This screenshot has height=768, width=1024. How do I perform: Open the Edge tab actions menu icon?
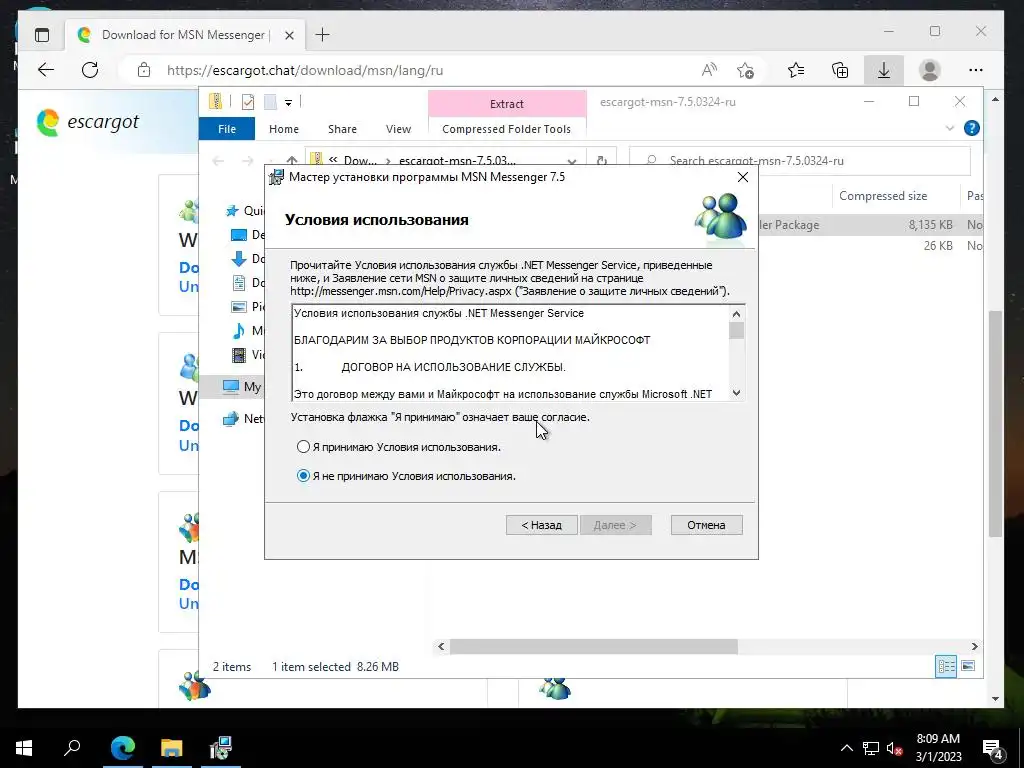click(x=42, y=35)
